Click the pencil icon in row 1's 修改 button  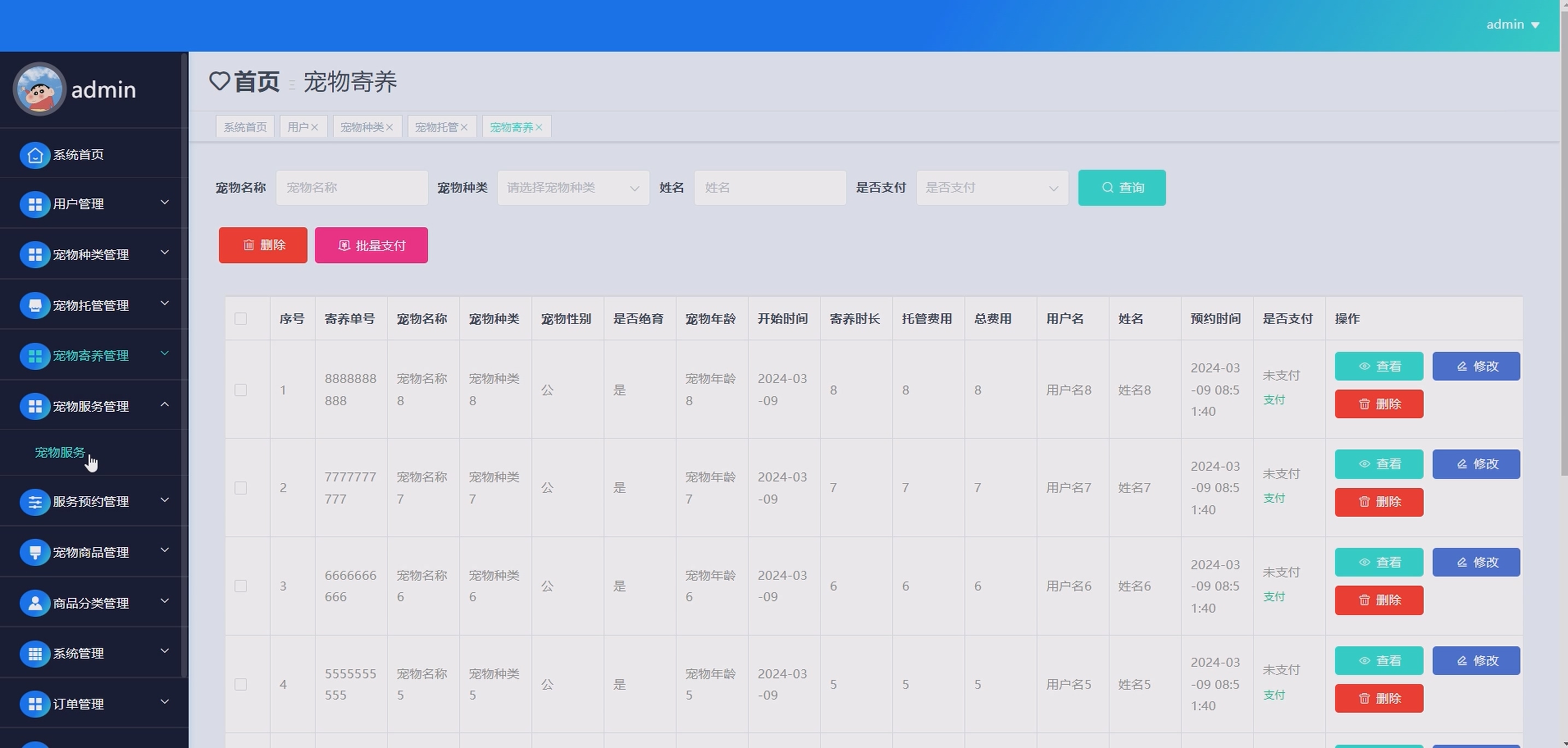(1462, 366)
